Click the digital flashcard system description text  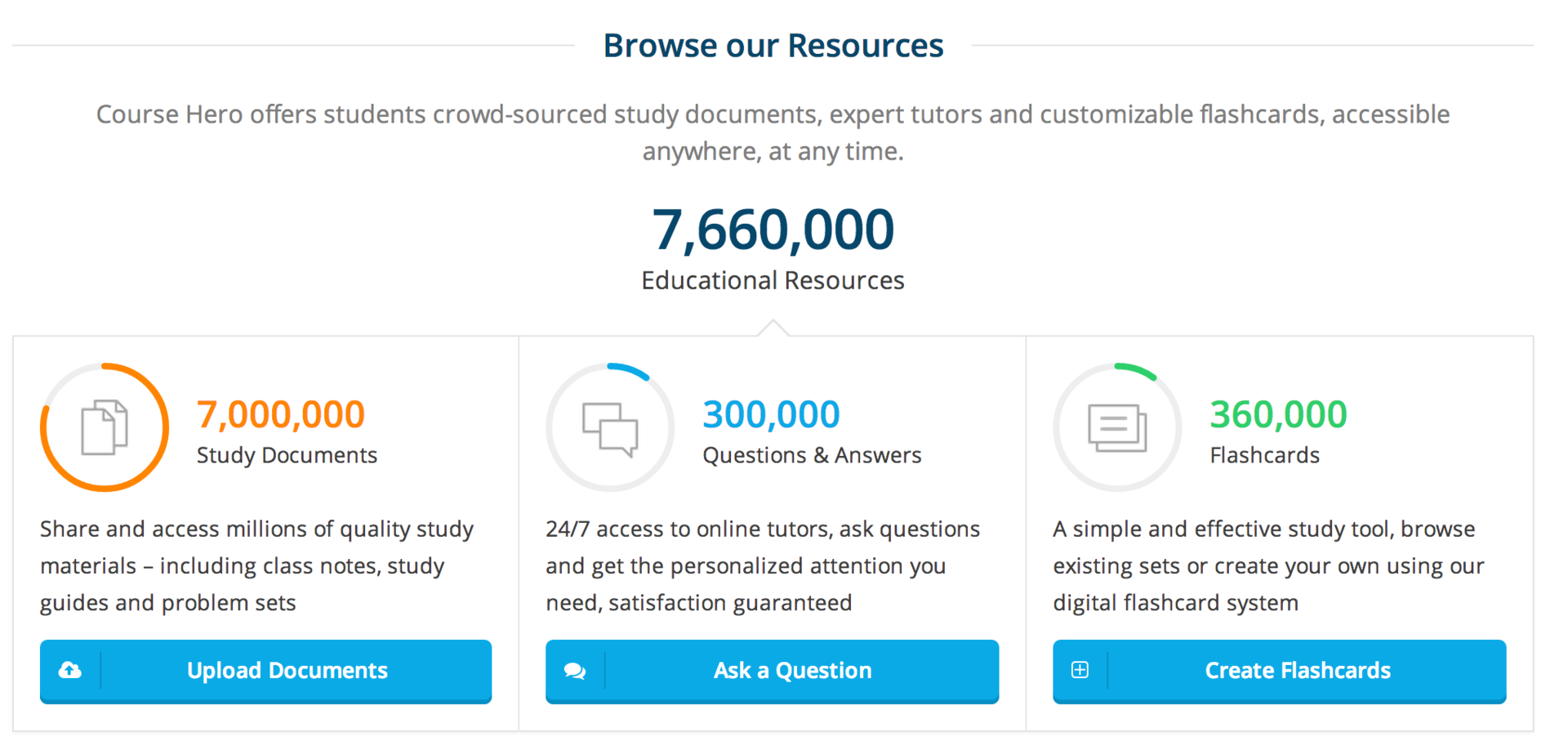tap(1267, 565)
